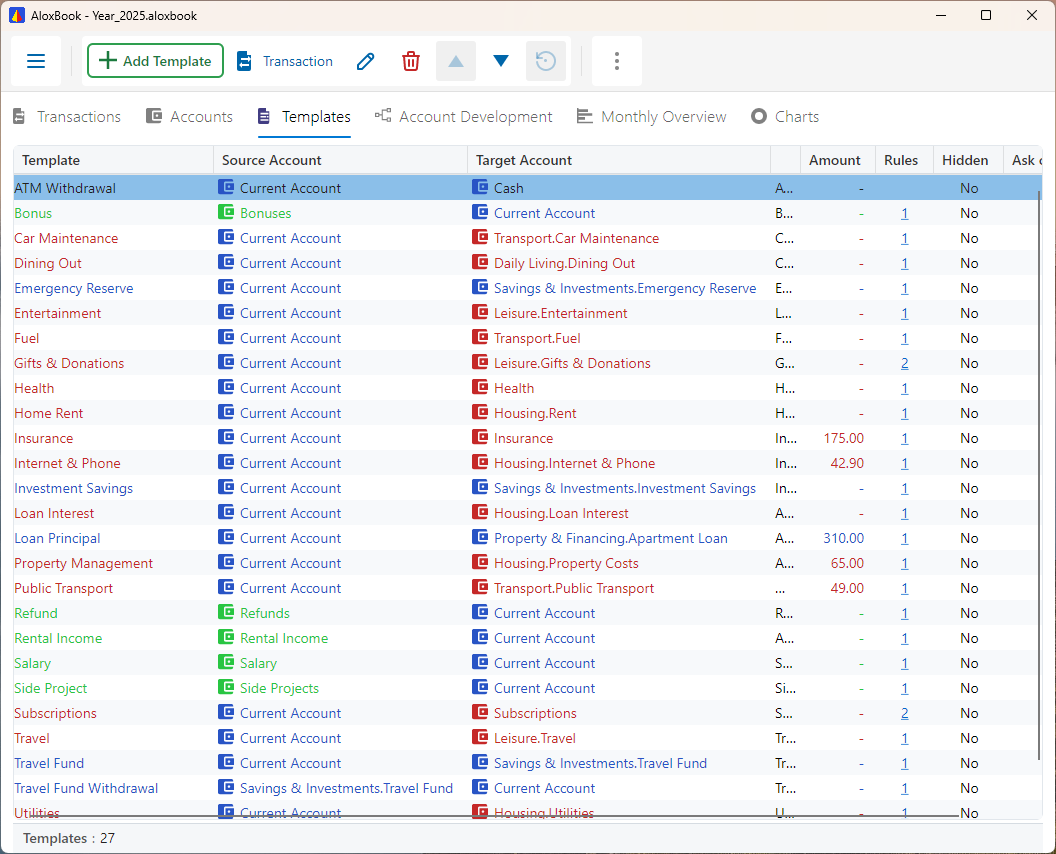The width and height of the screenshot is (1056, 854).
Task: Open the three-dot more options menu
Action: [x=616, y=61]
